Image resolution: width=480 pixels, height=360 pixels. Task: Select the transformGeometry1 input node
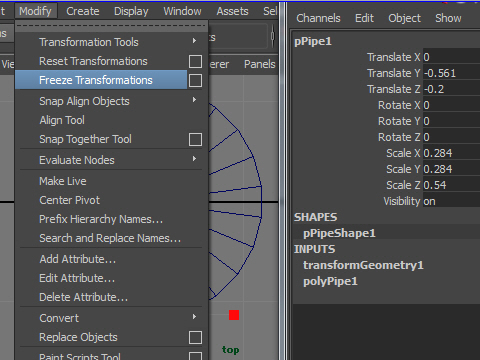363,265
